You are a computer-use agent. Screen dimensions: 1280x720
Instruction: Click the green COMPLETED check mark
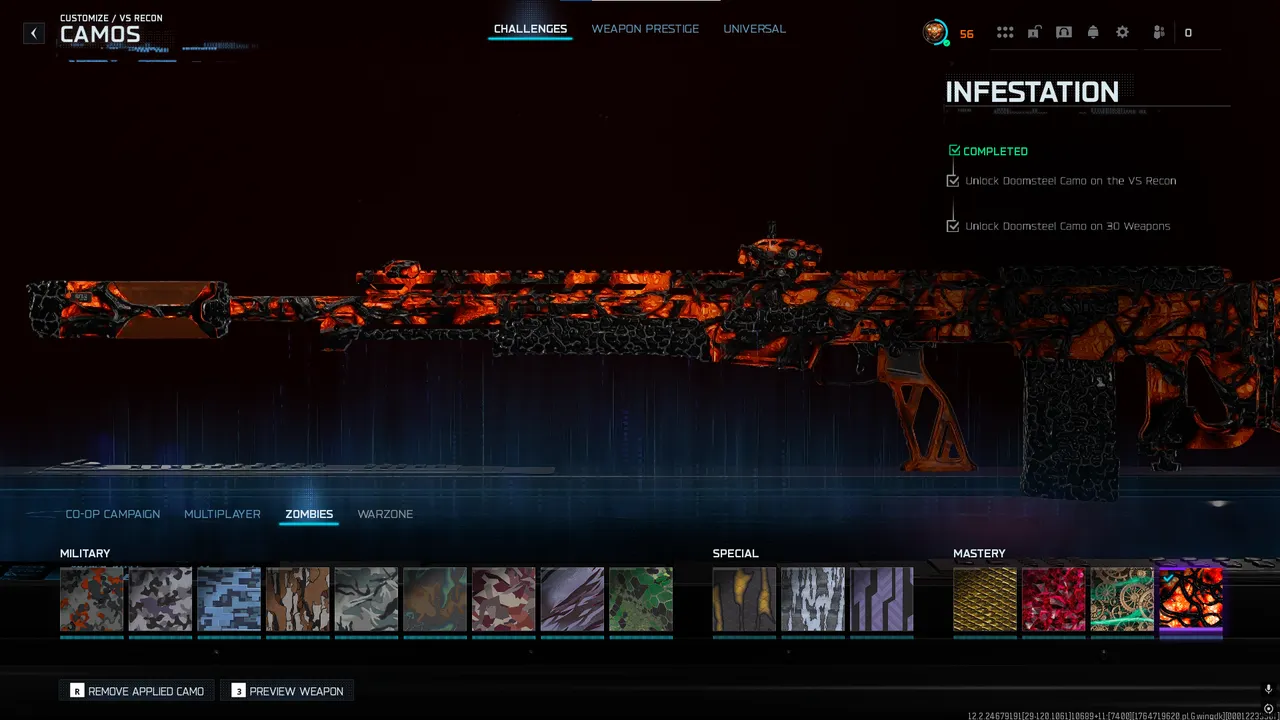click(954, 151)
